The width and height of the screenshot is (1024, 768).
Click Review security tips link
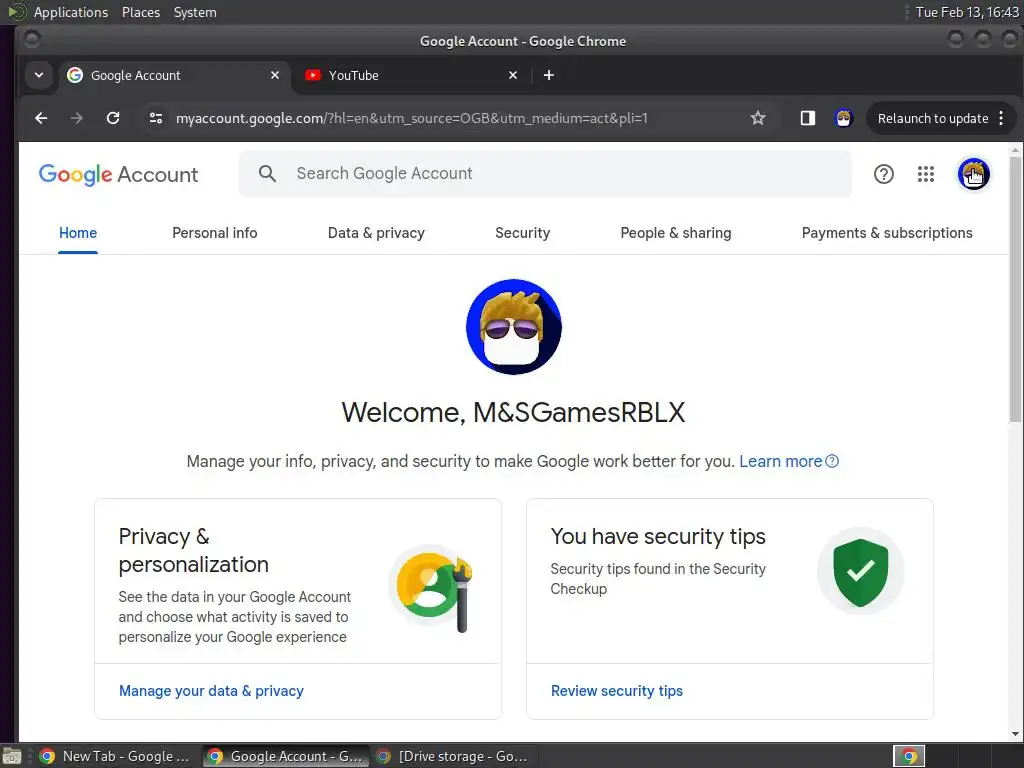pos(616,691)
